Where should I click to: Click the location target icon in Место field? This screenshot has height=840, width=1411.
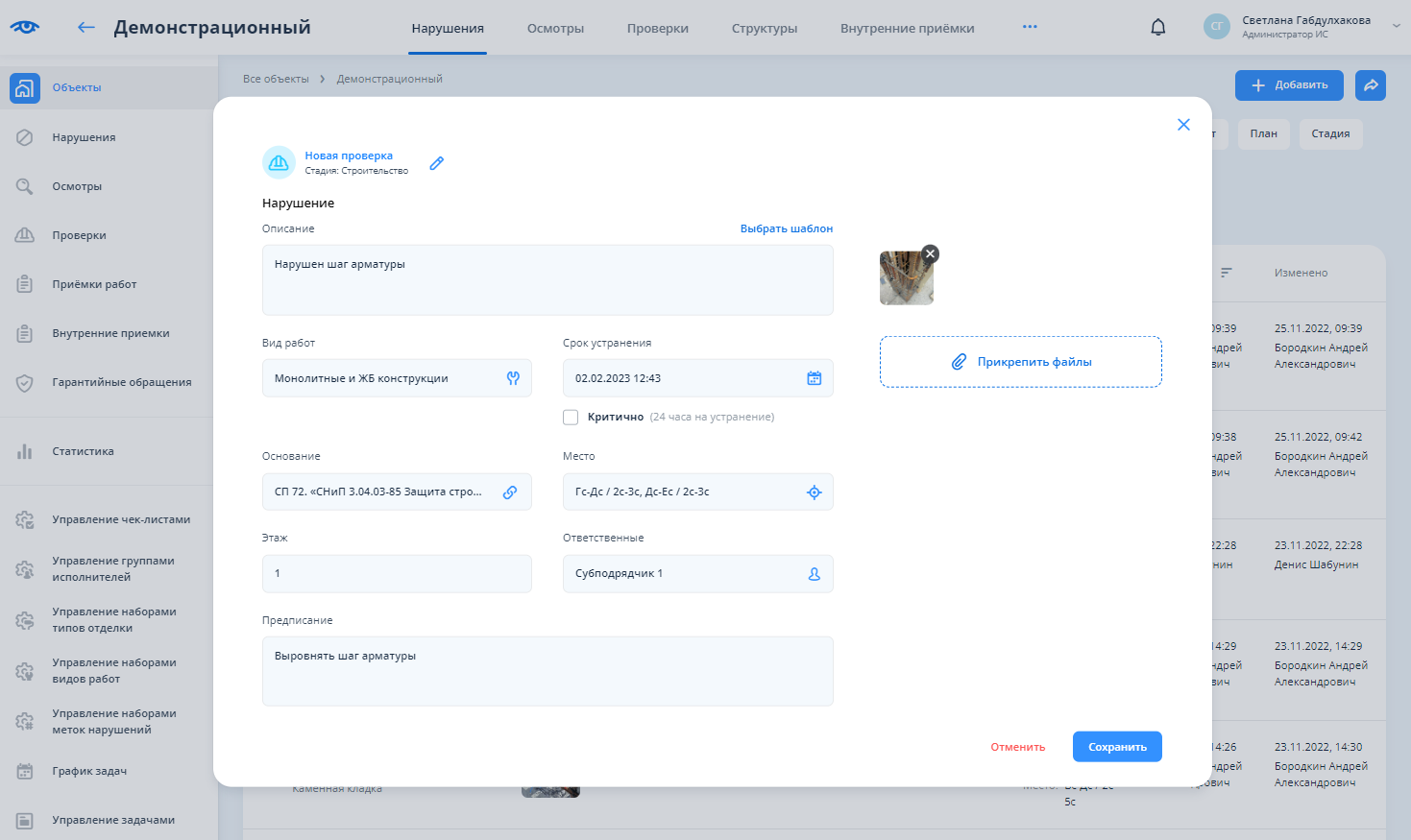click(814, 492)
